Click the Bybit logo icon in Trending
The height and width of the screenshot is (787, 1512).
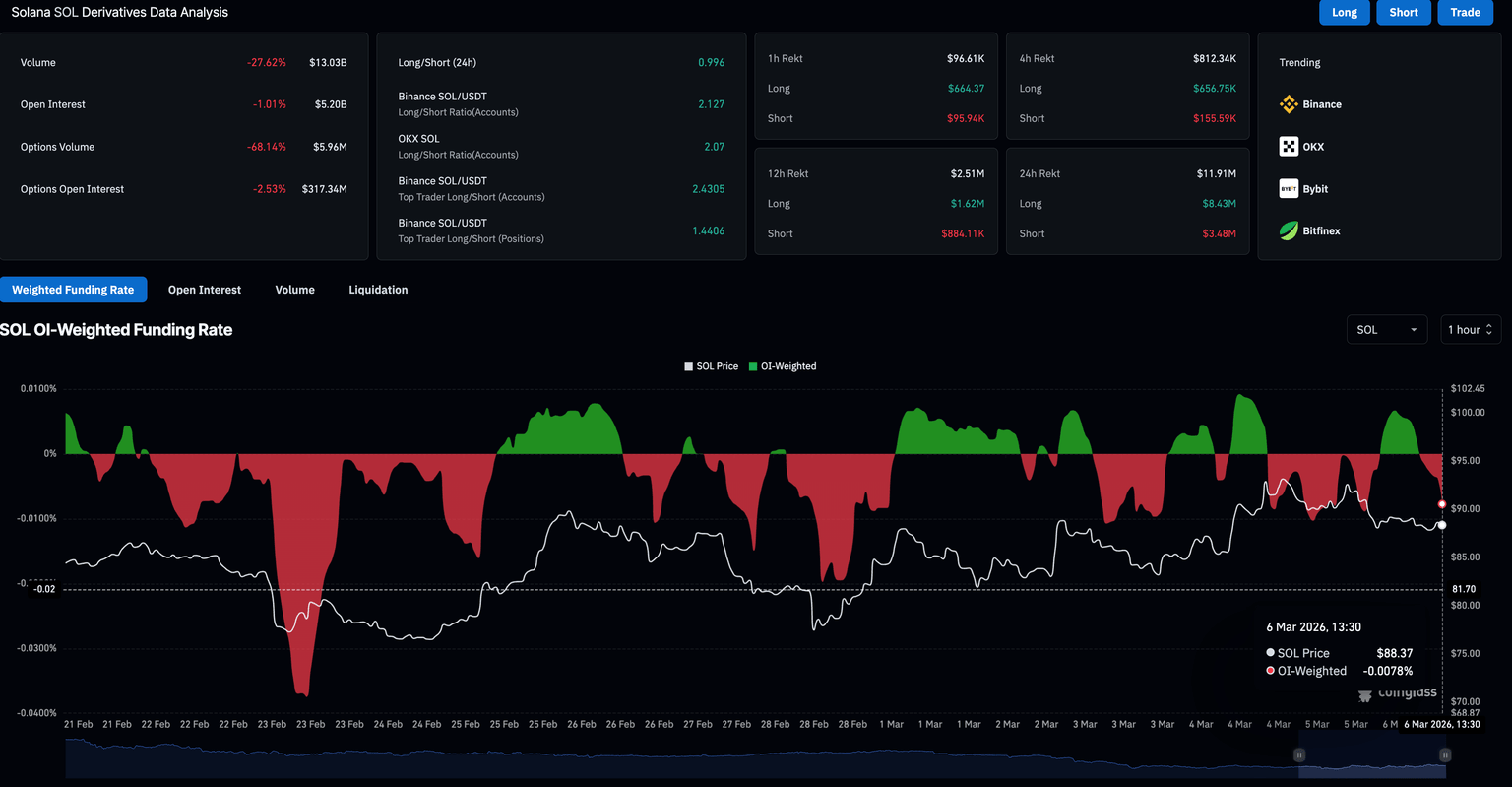pyautogui.click(x=1289, y=189)
